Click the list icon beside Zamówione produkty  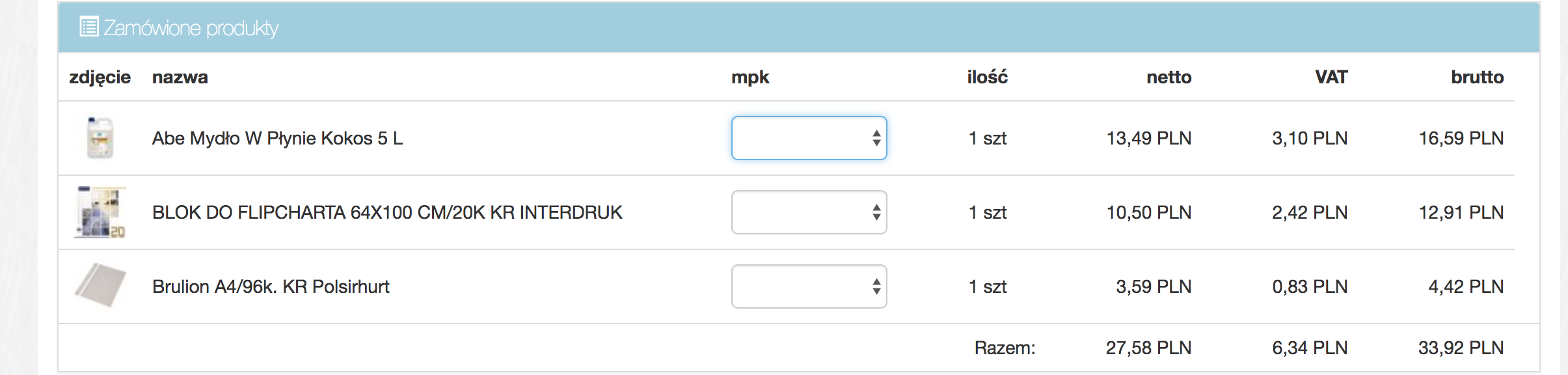88,27
